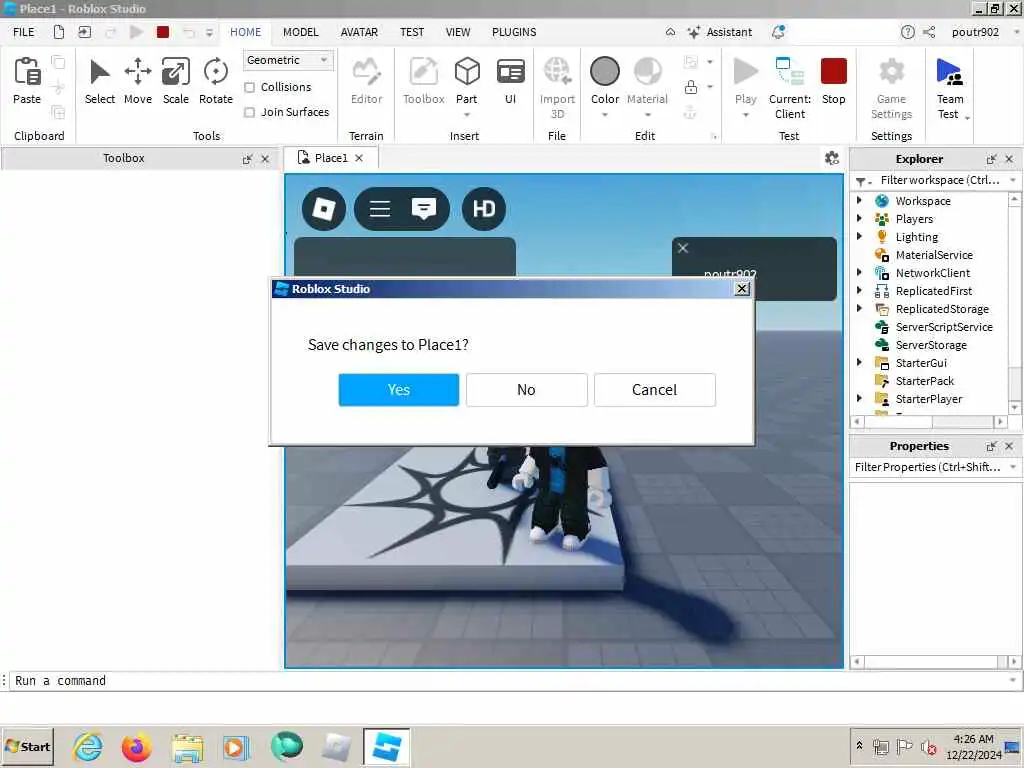Screen dimensions: 1024x768
Task: Open Game Settings
Action: pos(891,88)
